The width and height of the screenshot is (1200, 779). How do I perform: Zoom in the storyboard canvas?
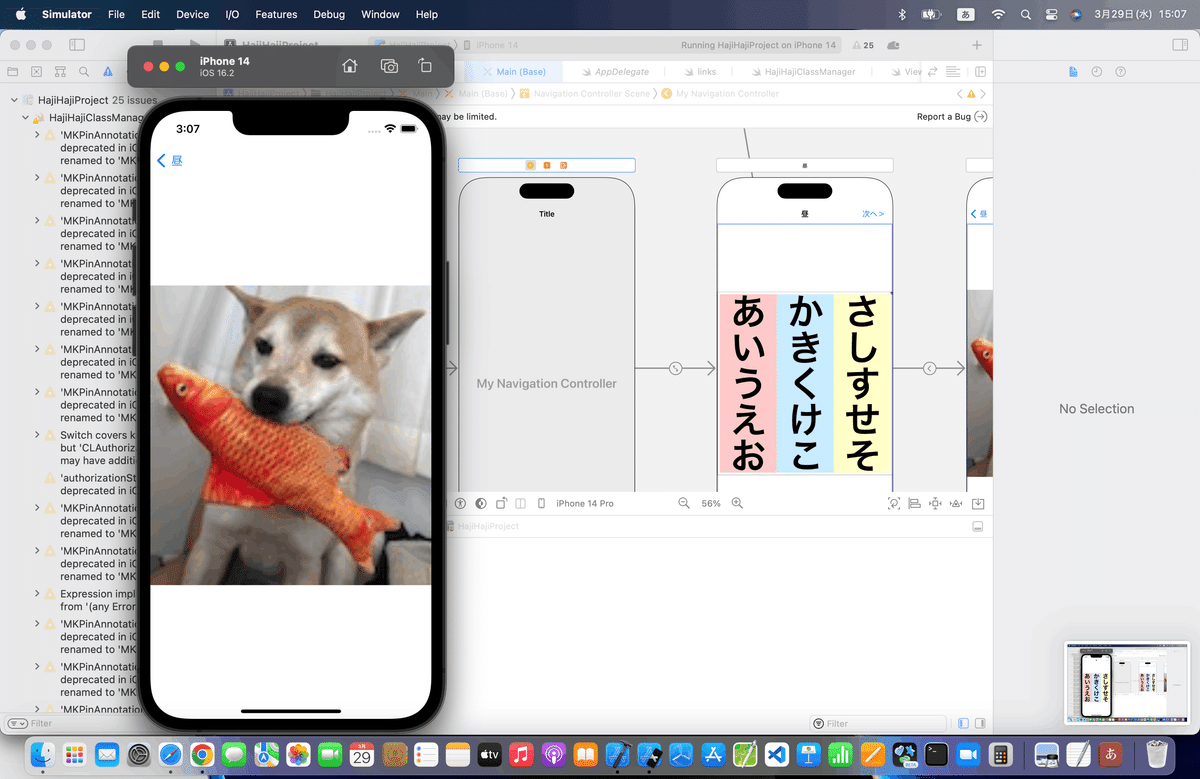(x=737, y=503)
